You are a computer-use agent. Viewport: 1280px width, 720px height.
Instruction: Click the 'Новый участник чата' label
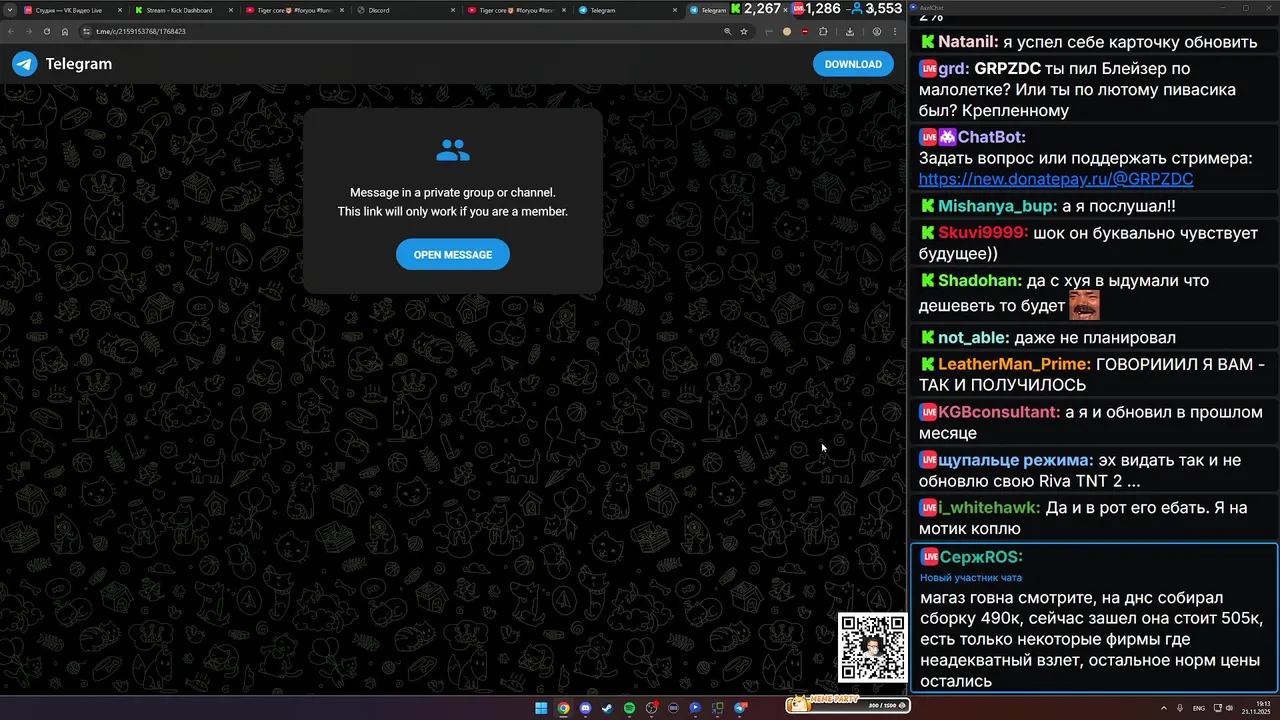[x=971, y=578]
